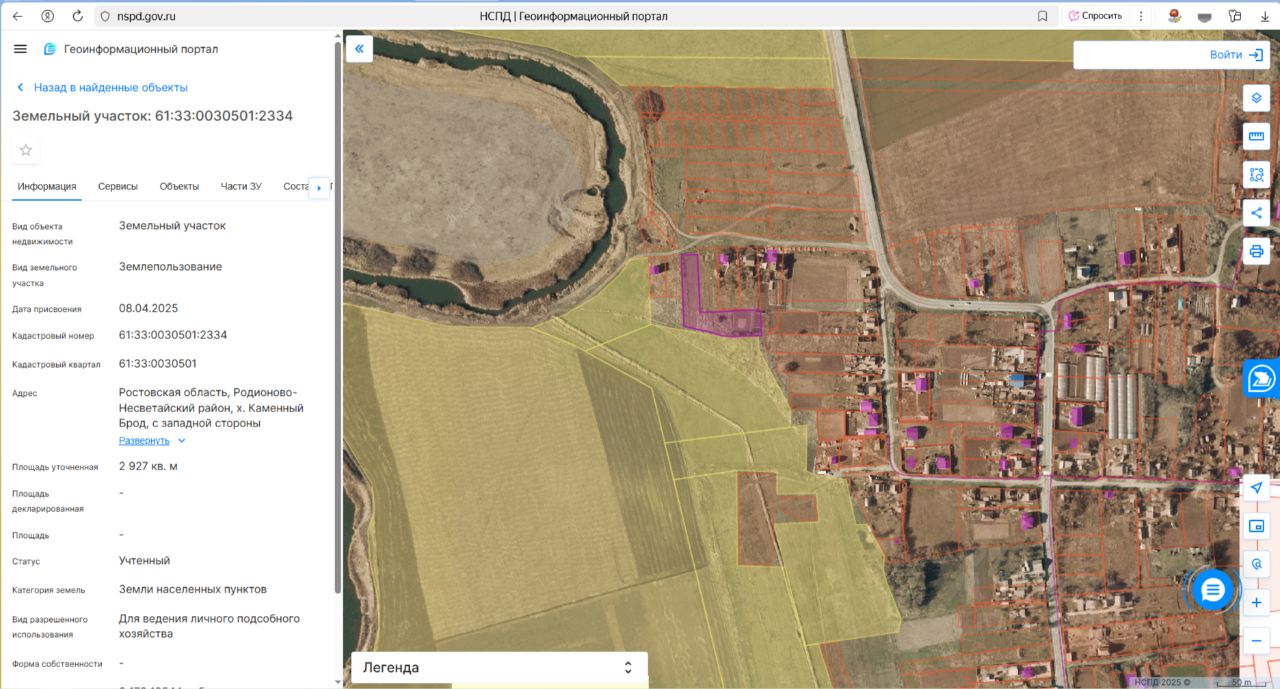Screen dimensions: 1280x689
Task: Click the cadastral quarter value 61:33:0030501
Action: pos(158,364)
